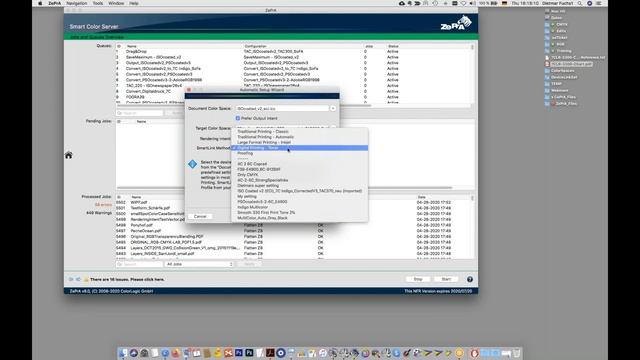
Task: Select processed job PeoheOcean.pdf
Action: 293,231
